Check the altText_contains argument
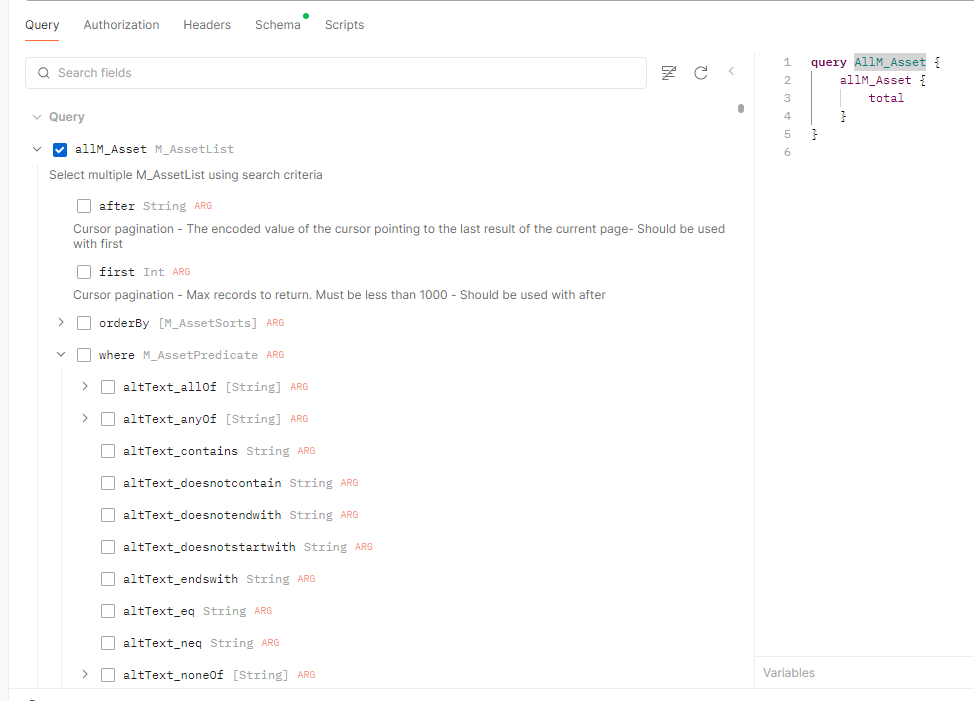 point(107,450)
